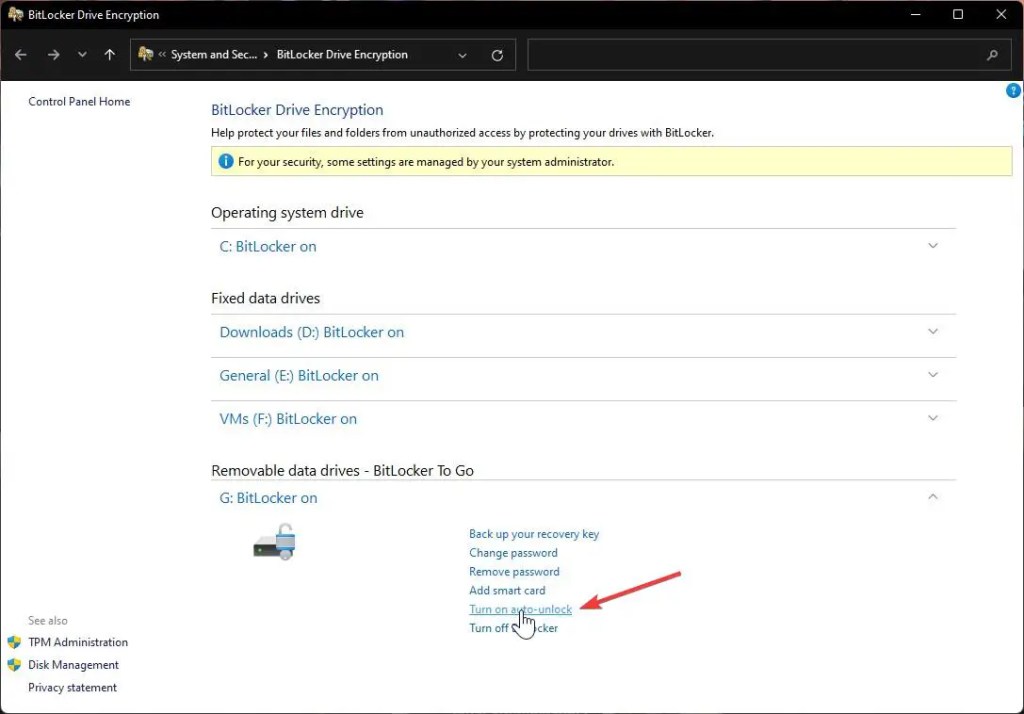Open Control Panel Home link
The height and width of the screenshot is (714, 1024).
point(79,101)
